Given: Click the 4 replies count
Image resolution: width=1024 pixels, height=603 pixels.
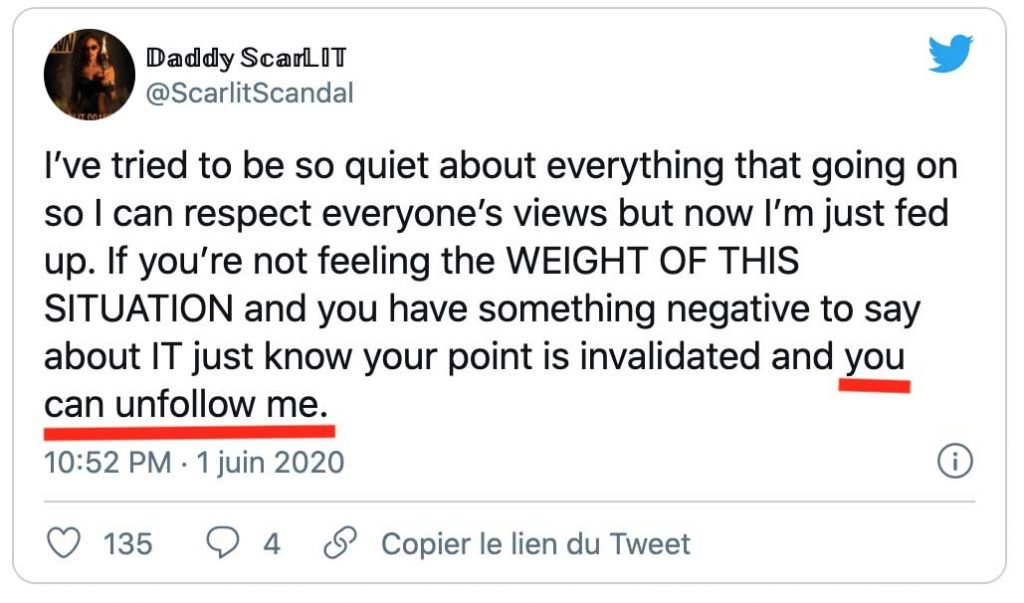Looking at the screenshot, I should click(x=272, y=544).
